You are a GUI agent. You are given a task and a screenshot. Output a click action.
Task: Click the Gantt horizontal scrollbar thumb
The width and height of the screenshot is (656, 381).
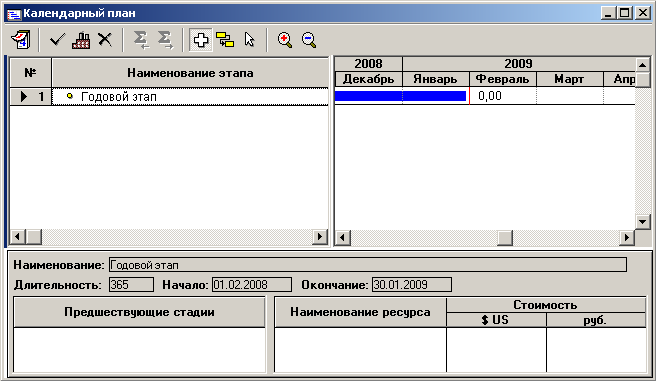point(505,238)
